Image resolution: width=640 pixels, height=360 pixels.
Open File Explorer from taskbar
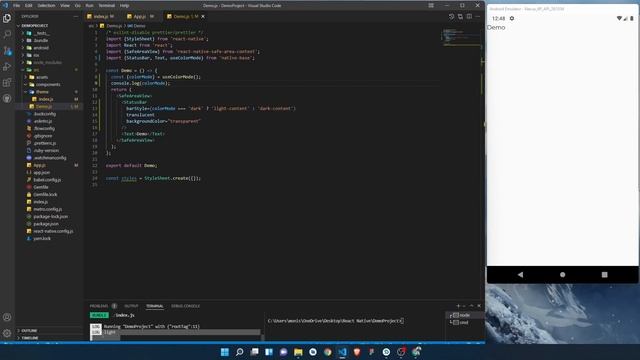coord(298,352)
